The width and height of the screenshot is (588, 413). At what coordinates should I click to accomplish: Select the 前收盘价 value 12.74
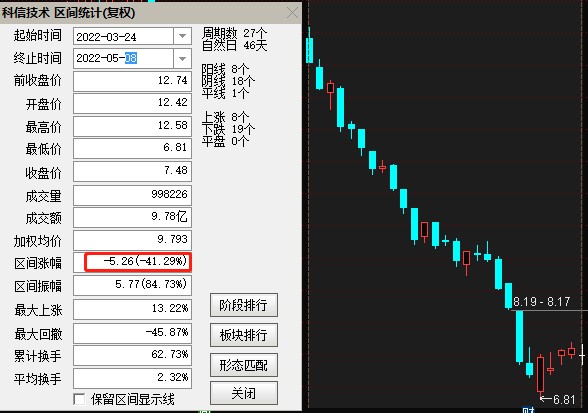point(132,81)
